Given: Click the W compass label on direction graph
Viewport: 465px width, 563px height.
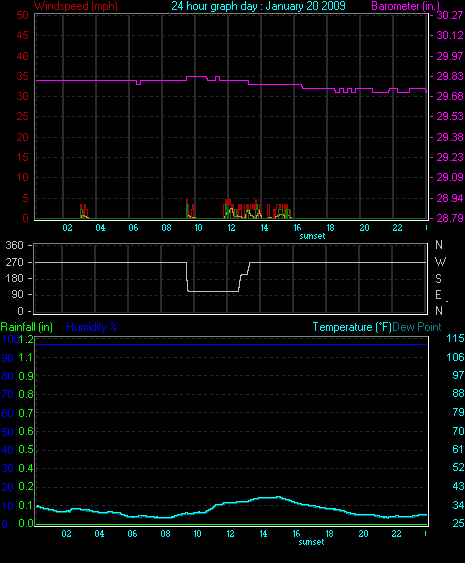Looking at the screenshot, I should pyautogui.click(x=440, y=262).
